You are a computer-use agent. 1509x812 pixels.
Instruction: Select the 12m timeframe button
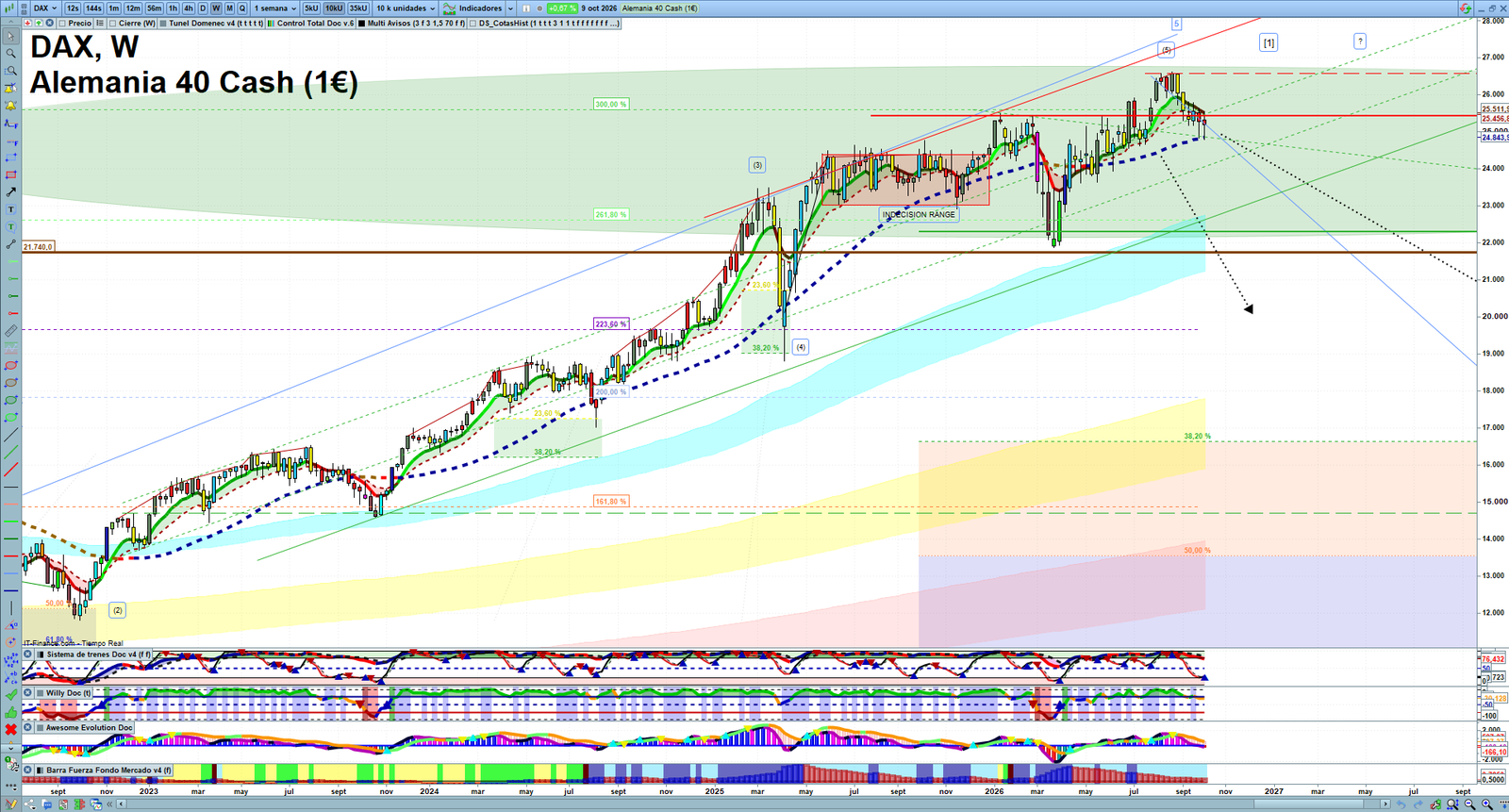(133, 8)
